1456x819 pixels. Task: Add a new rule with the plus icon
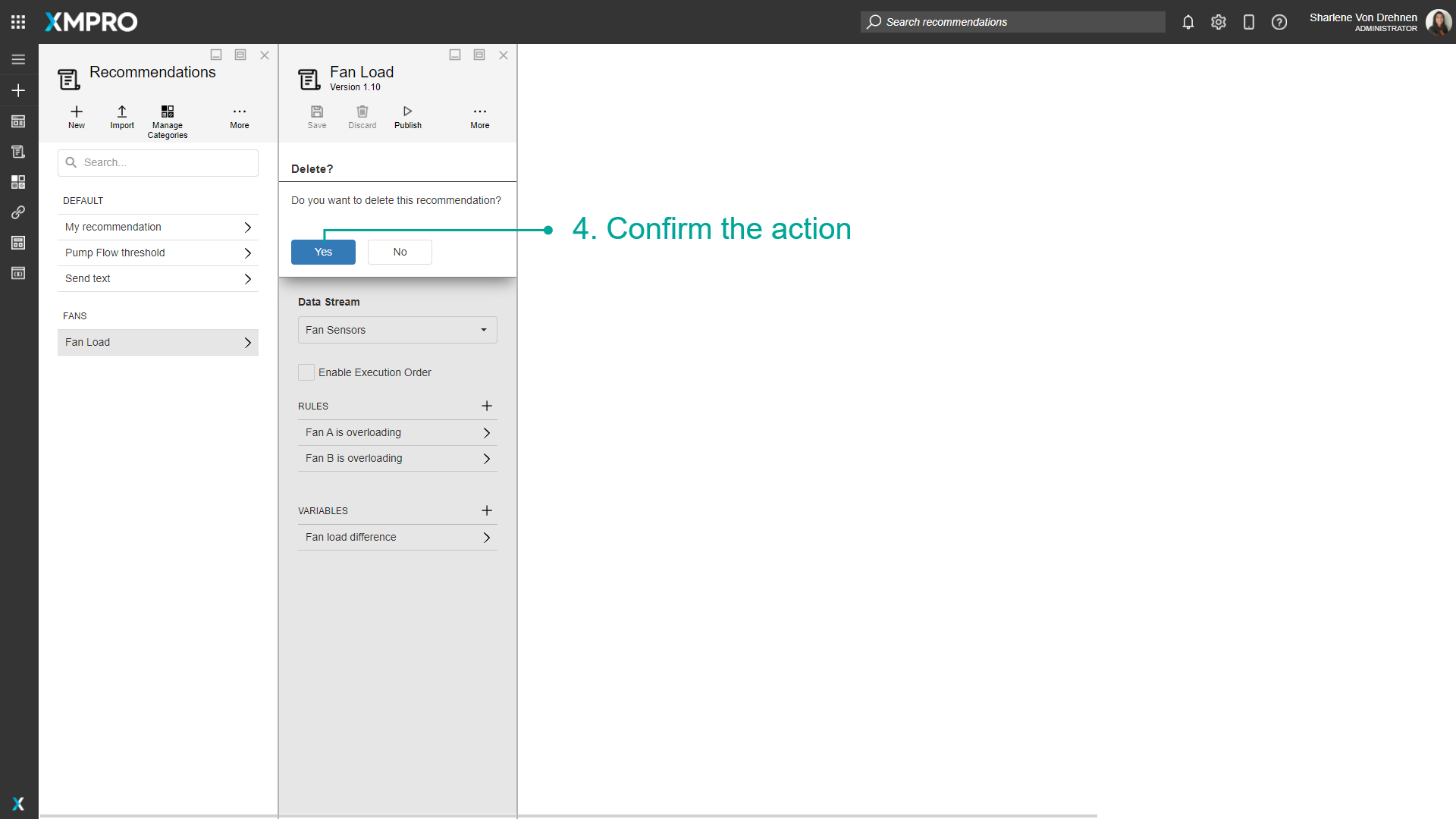[487, 406]
